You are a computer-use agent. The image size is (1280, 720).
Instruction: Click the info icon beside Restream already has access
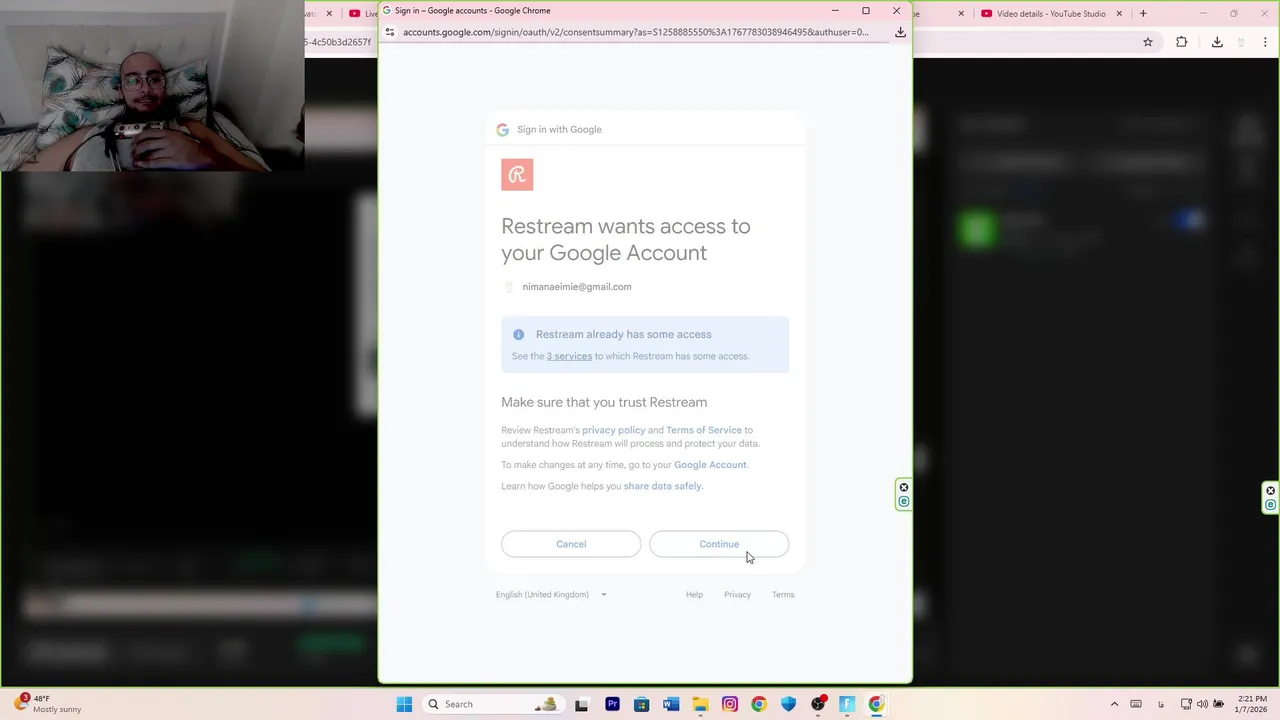click(518, 334)
